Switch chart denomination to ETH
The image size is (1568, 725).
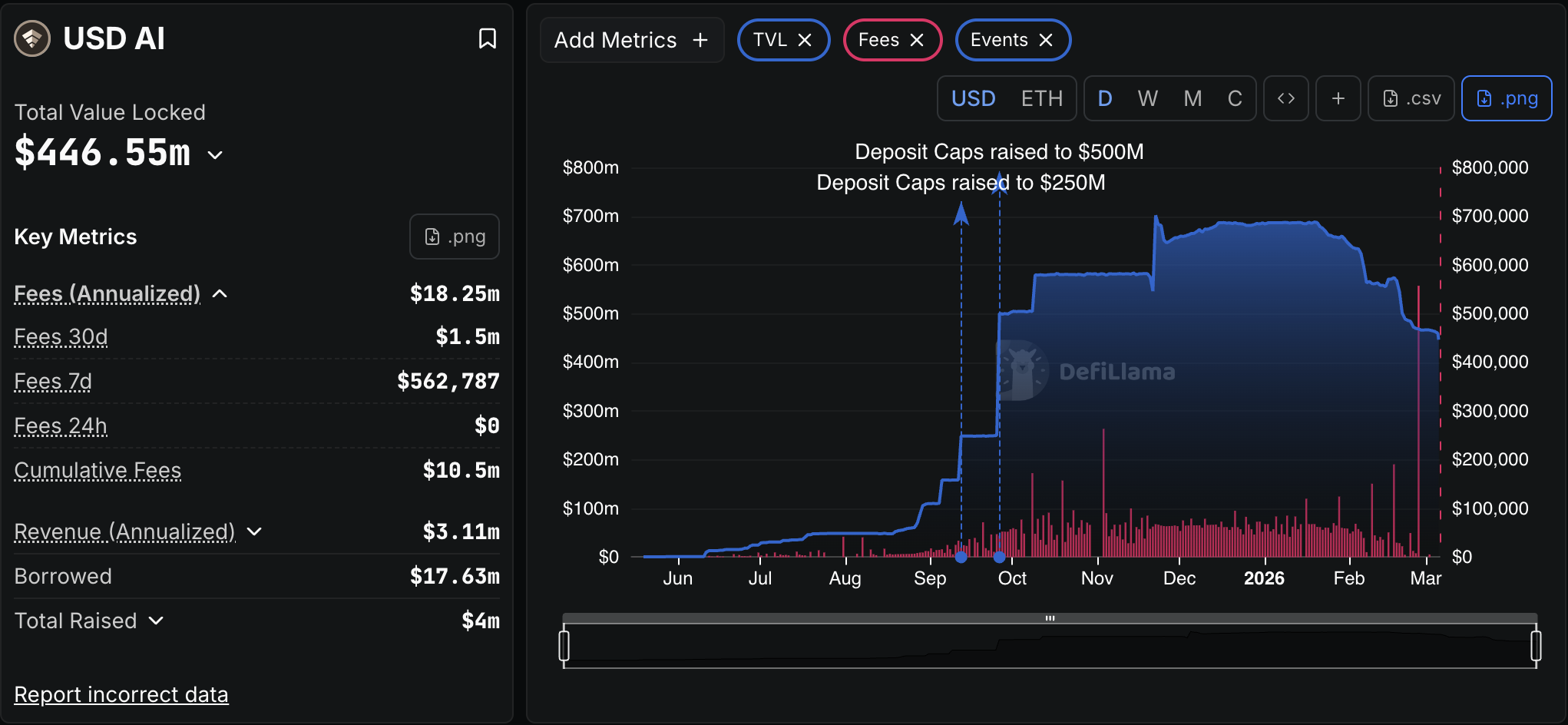pyautogui.click(x=1041, y=98)
